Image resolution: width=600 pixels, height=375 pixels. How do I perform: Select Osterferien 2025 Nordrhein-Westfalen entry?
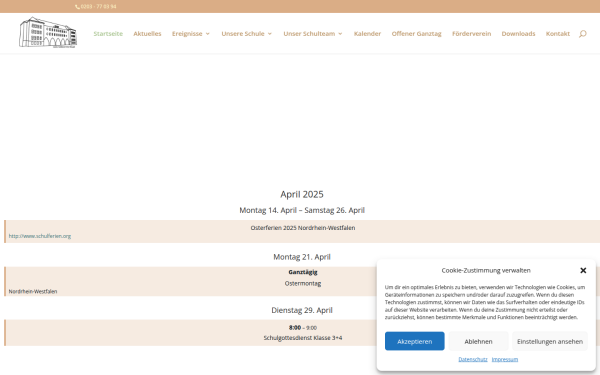(x=303, y=228)
